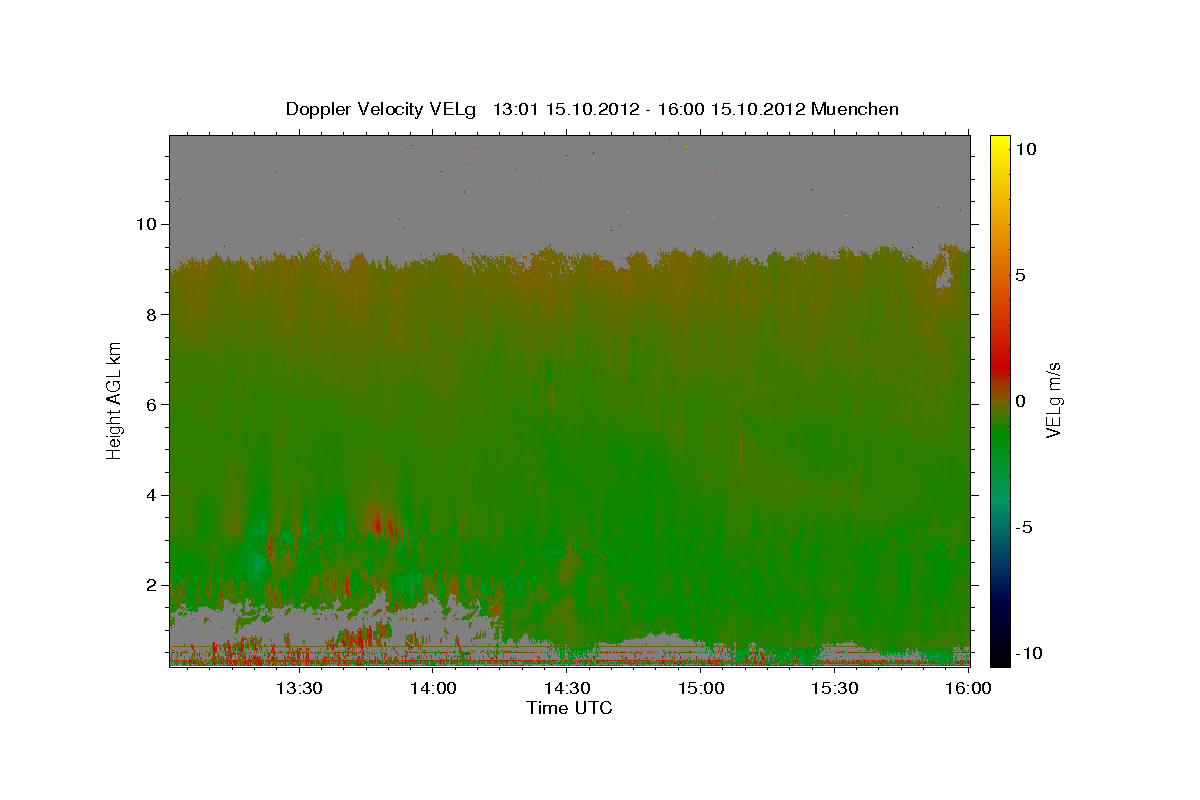The image size is (1200, 800).
Task: Click the height tick label 10
Action: [x=148, y=224]
